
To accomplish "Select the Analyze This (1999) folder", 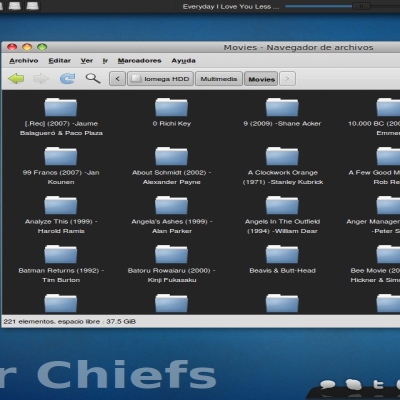I will pos(61,205).
